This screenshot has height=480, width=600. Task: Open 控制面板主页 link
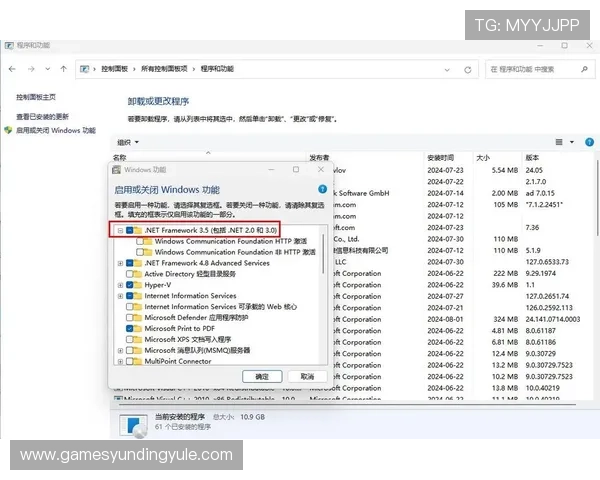36,97
